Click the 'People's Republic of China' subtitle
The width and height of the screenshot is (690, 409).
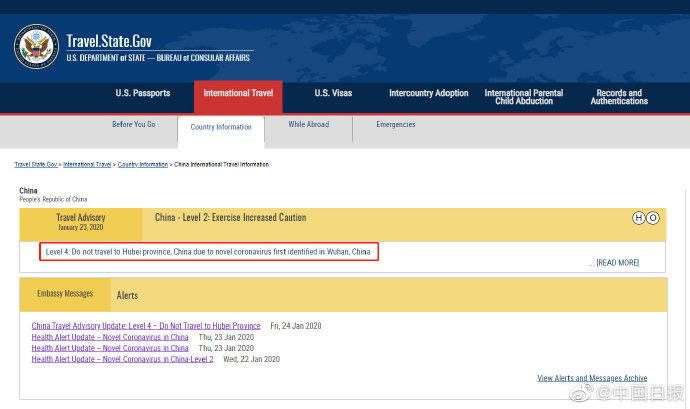pos(53,199)
